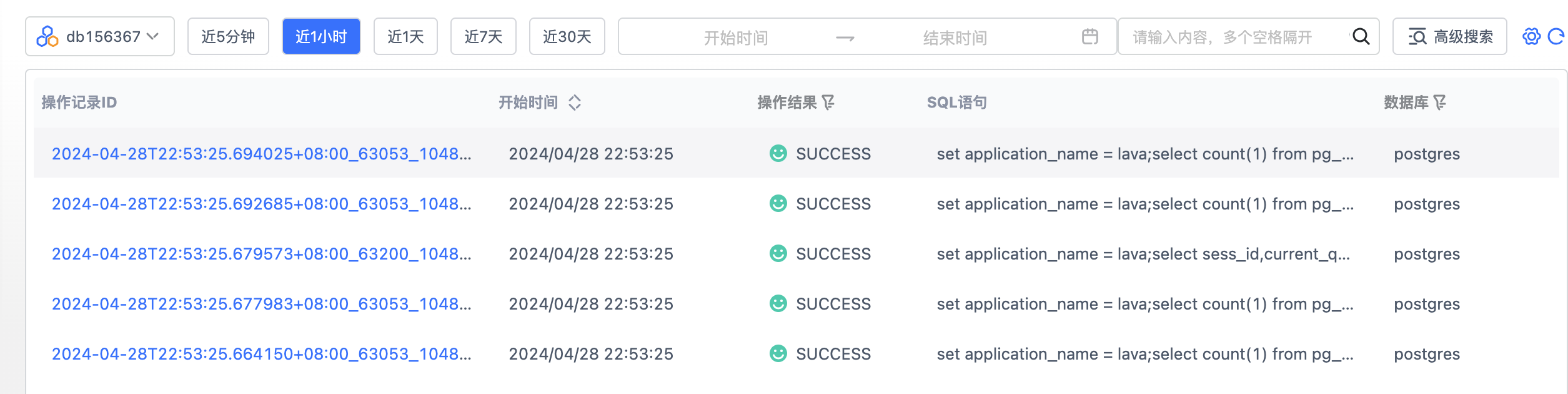This screenshot has width=1568, height=394.
Task: Click the 结束时间 end time field
Action: point(955,38)
